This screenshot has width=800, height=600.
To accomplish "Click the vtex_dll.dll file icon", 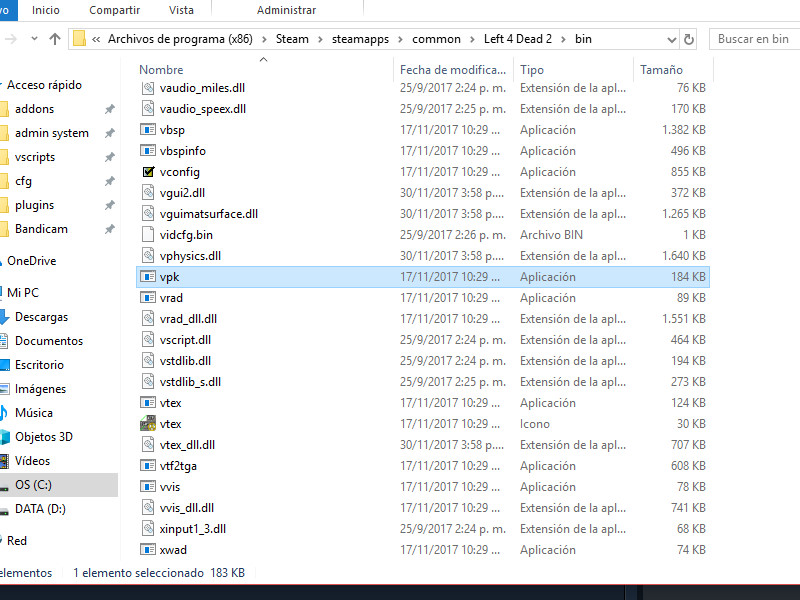I will point(148,445).
